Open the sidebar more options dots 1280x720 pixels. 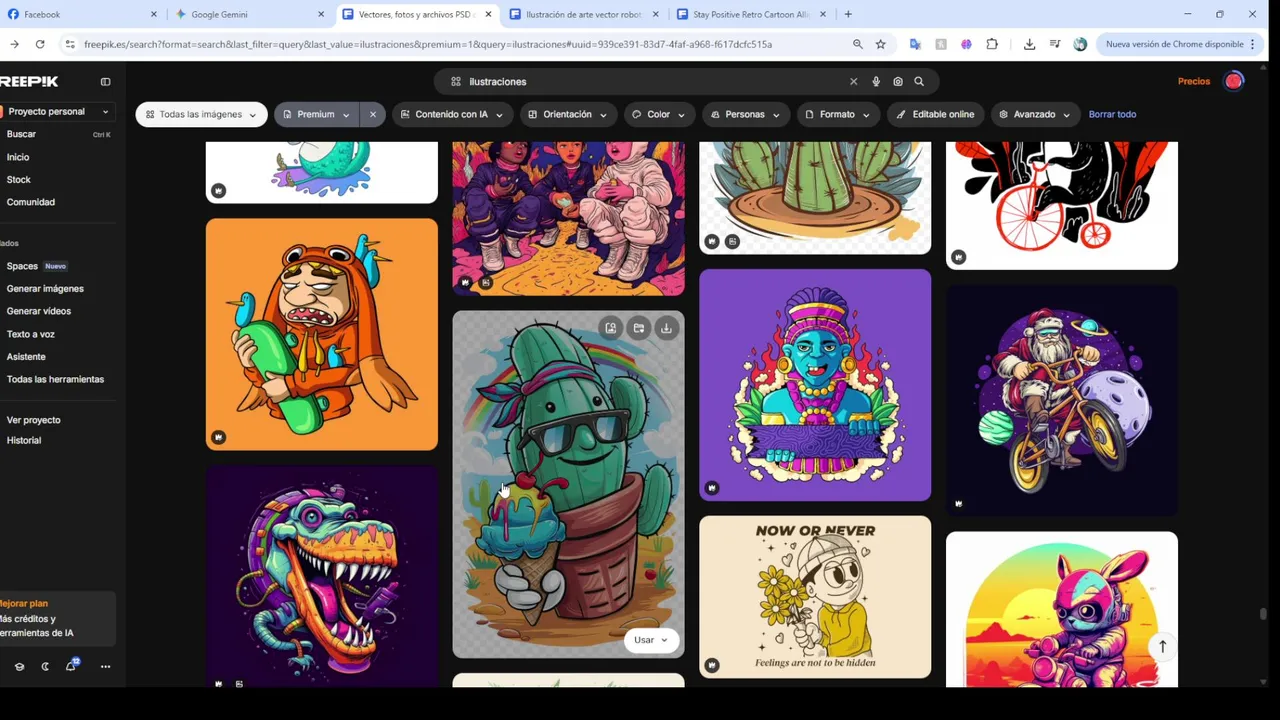tap(105, 667)
